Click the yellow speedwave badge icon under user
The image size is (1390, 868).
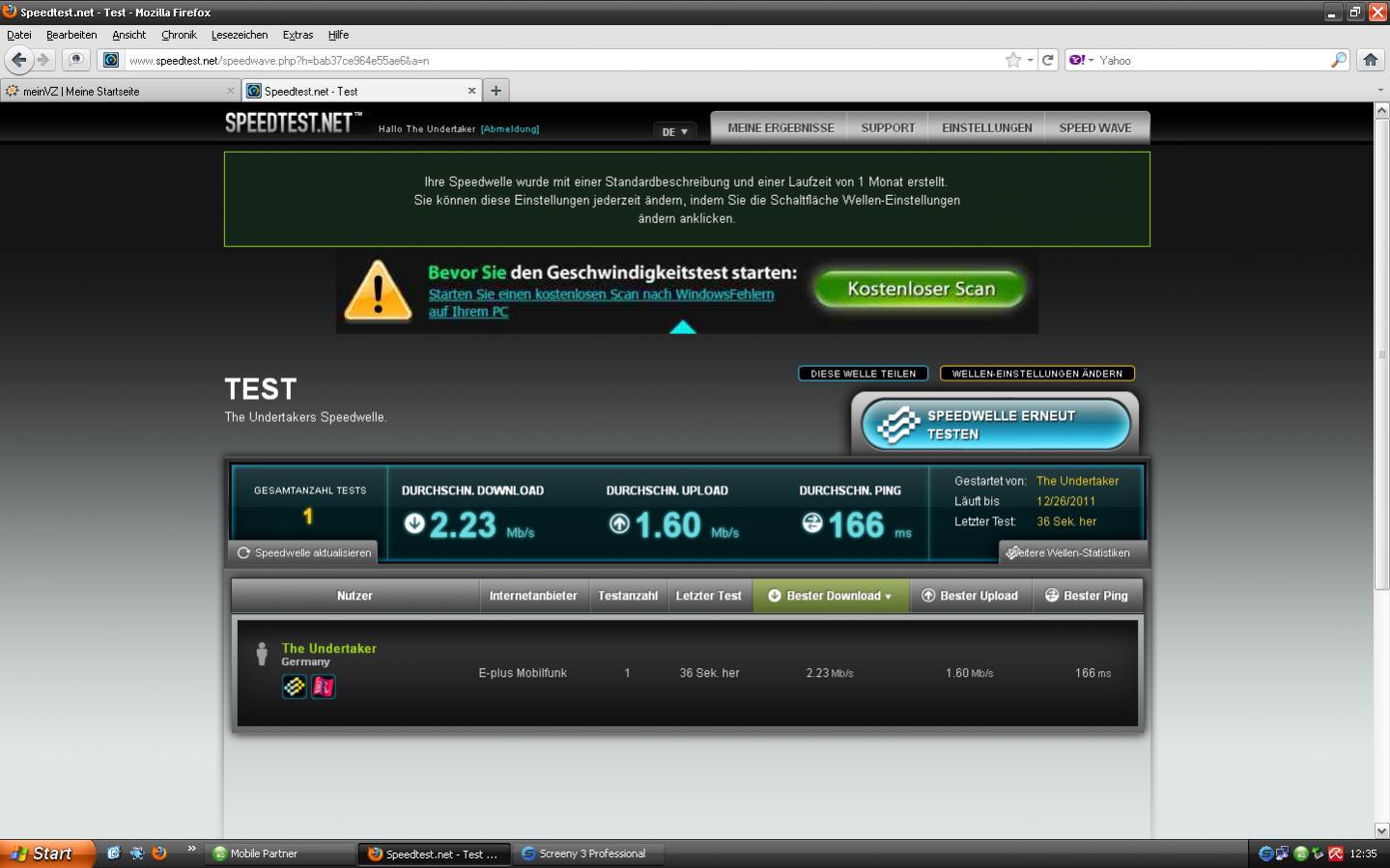coord(295,686)
